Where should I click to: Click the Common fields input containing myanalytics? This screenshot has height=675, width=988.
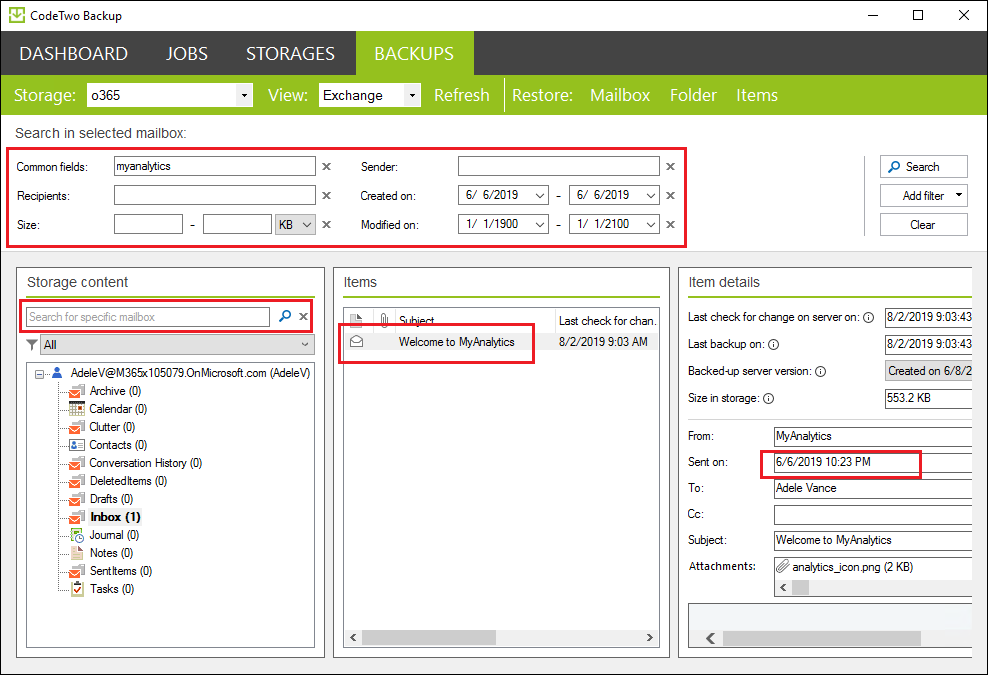tap(215, 166)
